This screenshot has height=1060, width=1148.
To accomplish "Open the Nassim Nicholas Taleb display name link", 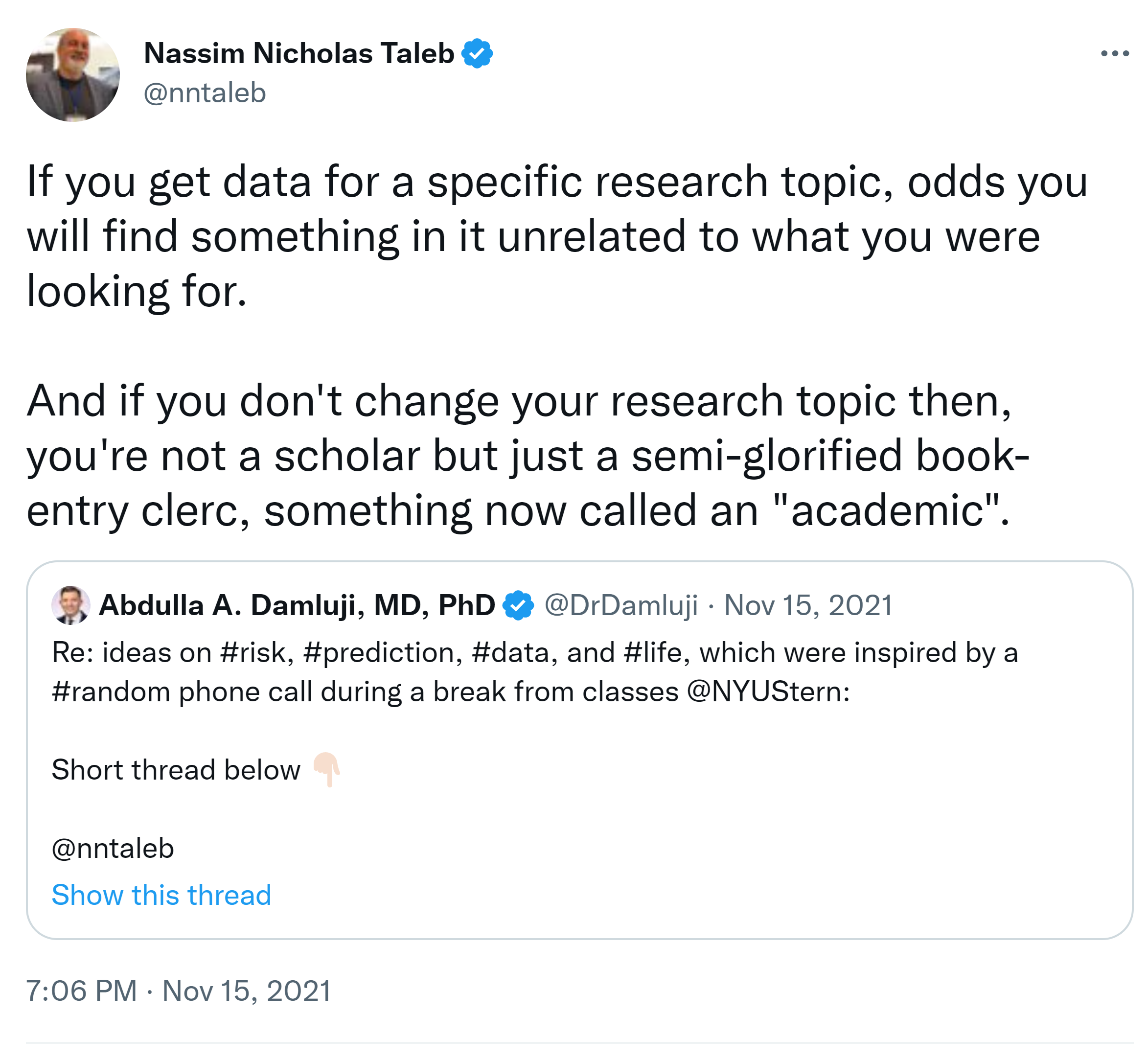I will (298, 53).
